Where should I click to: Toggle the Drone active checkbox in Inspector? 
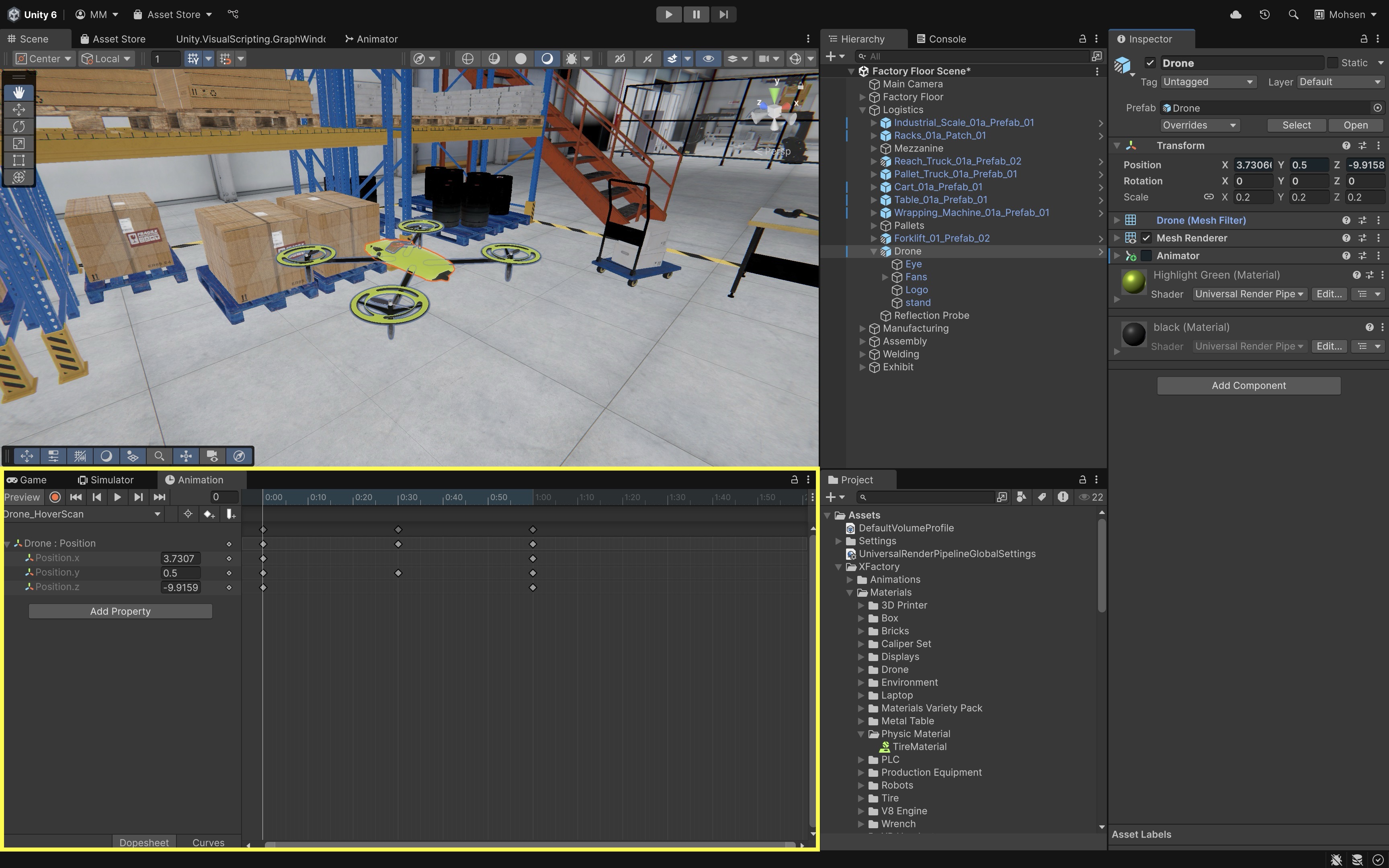[x=1149, y=63]
